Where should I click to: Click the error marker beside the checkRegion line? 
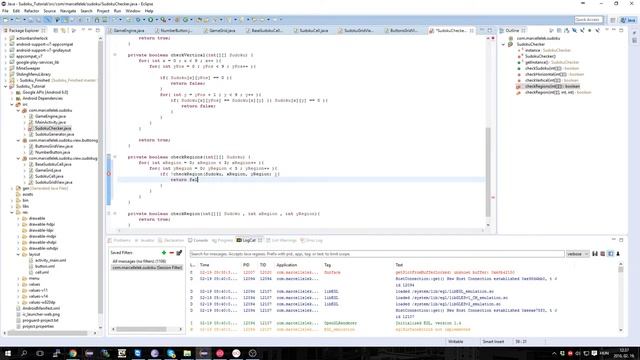click(x=109, y=174)
